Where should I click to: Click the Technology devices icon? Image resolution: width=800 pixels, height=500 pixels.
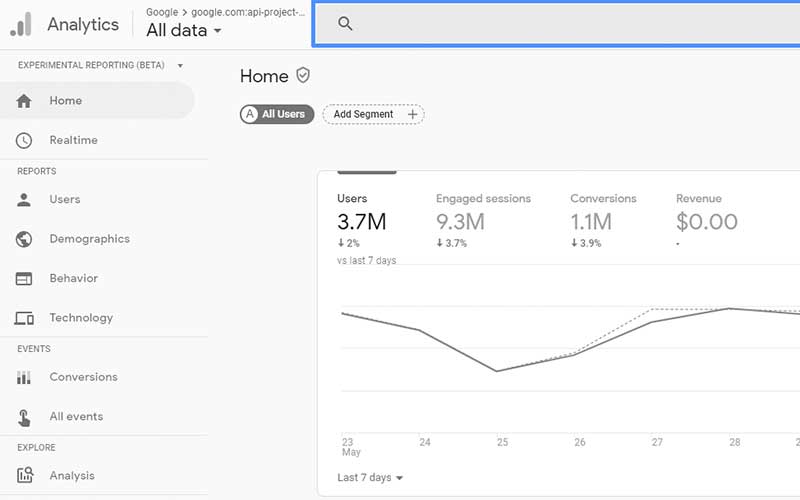point(25,318)
